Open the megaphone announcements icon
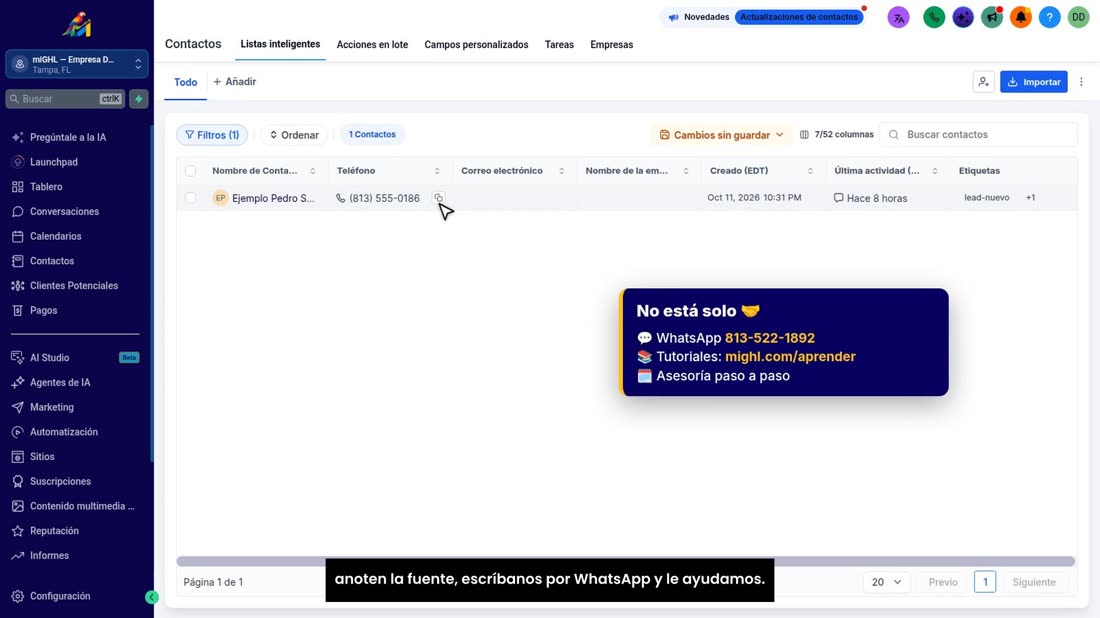Viewport: 1100px width, 618px height. pos(992,18)
